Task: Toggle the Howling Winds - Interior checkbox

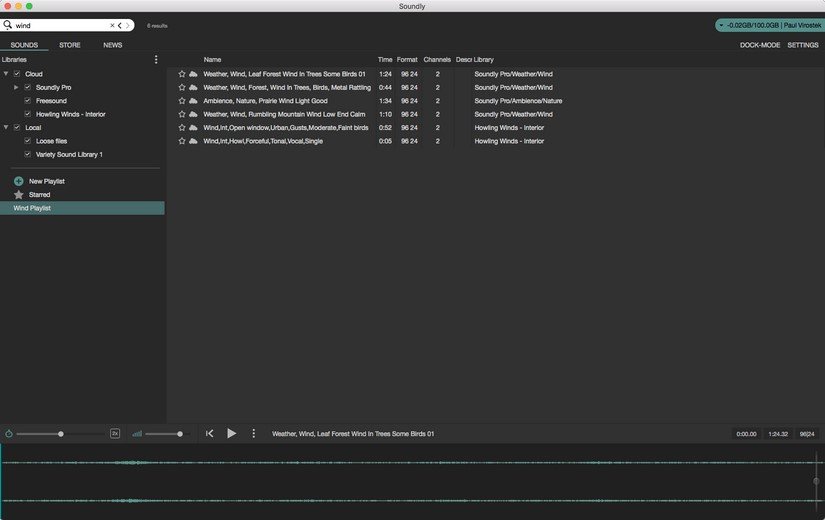Action: pos(27,114)
